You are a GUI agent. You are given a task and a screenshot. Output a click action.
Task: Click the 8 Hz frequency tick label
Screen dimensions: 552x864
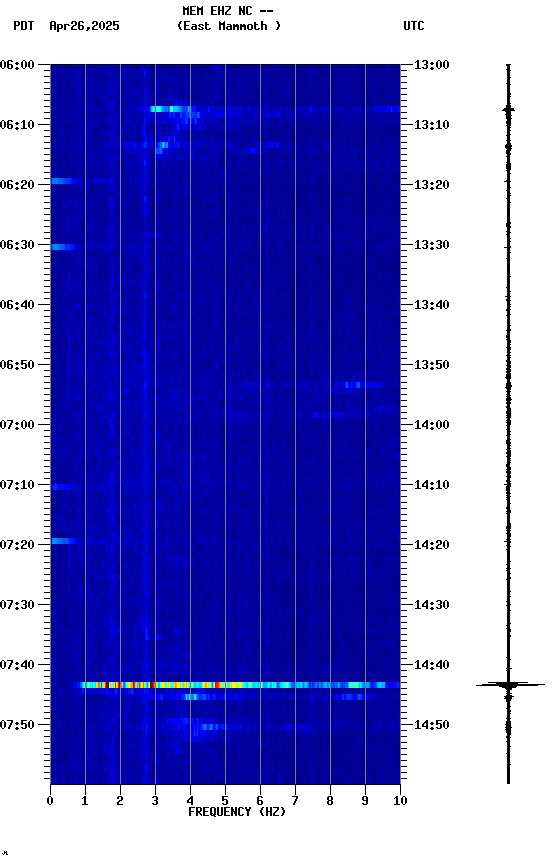point(330,801)
